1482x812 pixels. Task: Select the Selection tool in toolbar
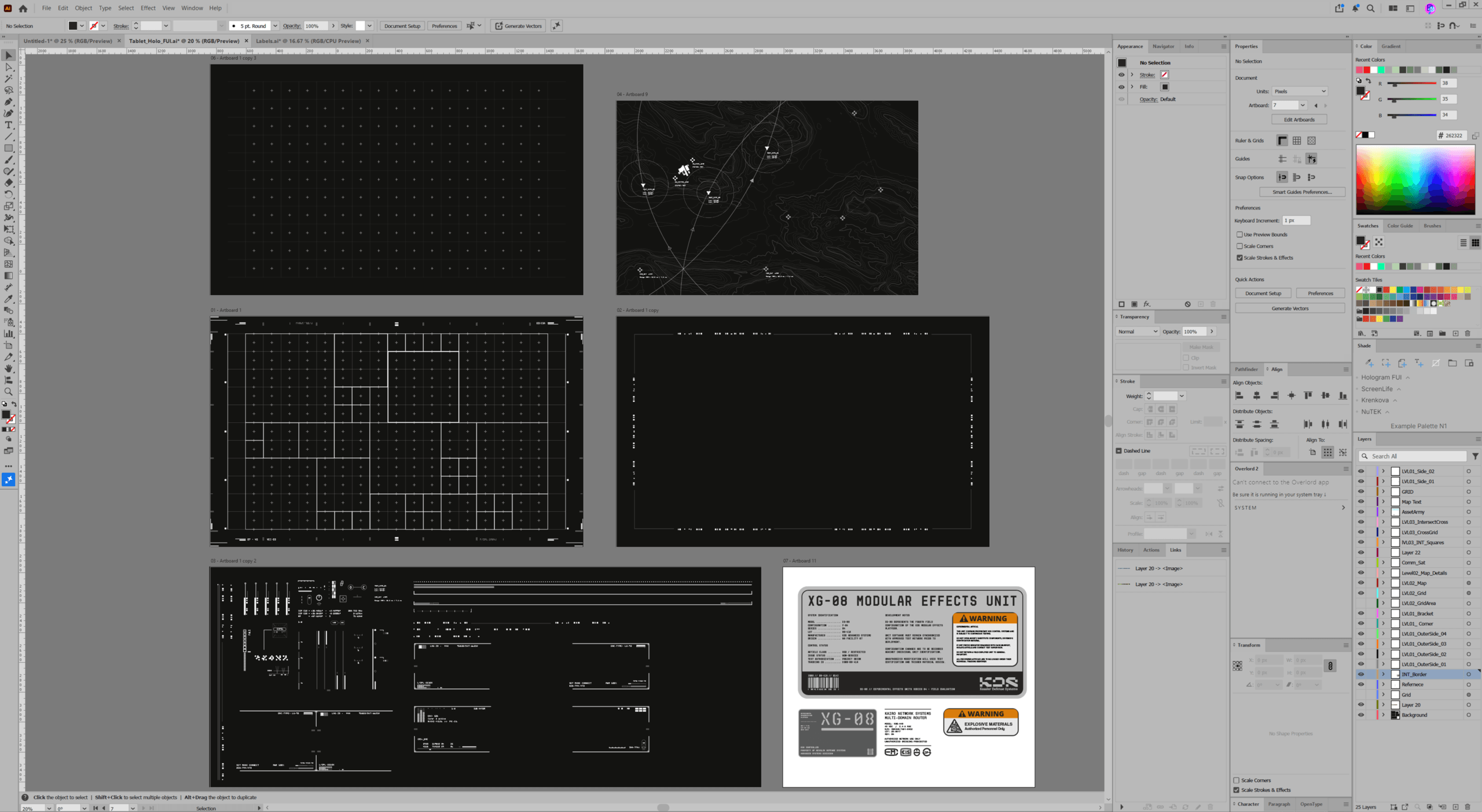click(x=9, y=56)
